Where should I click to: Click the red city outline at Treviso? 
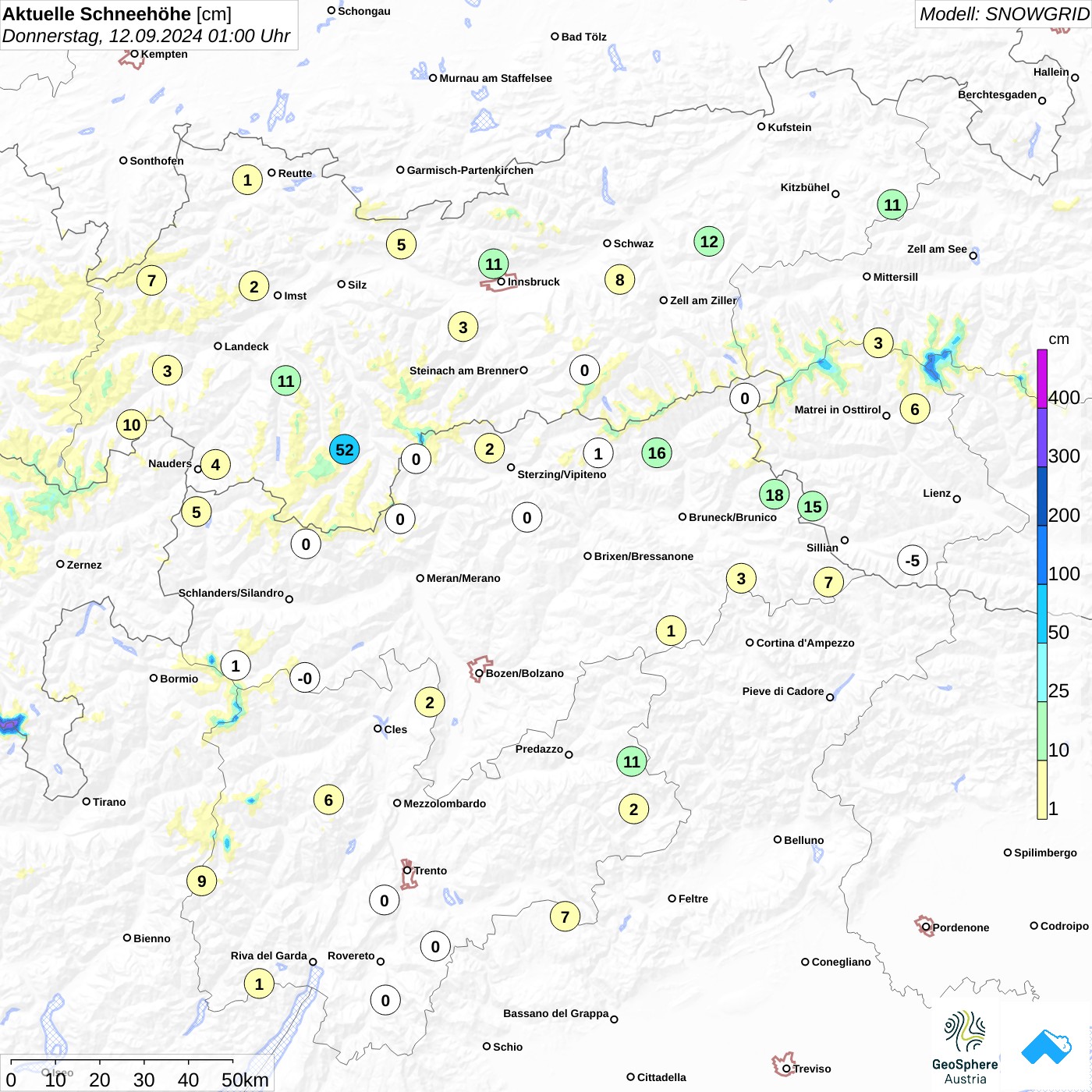pyautogui.click(x=783, y=1064)
